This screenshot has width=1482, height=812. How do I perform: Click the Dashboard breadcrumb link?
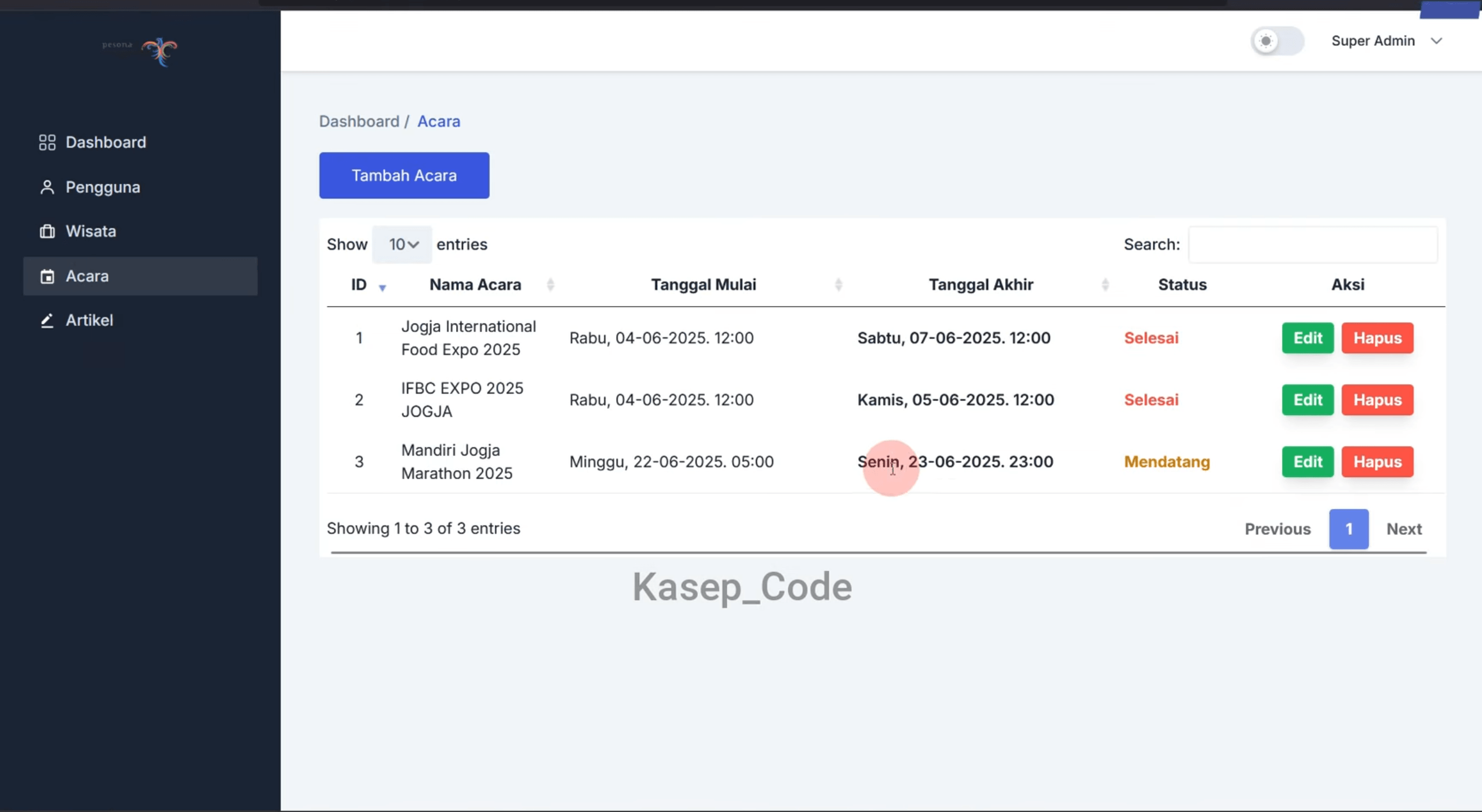pos(359,122)
